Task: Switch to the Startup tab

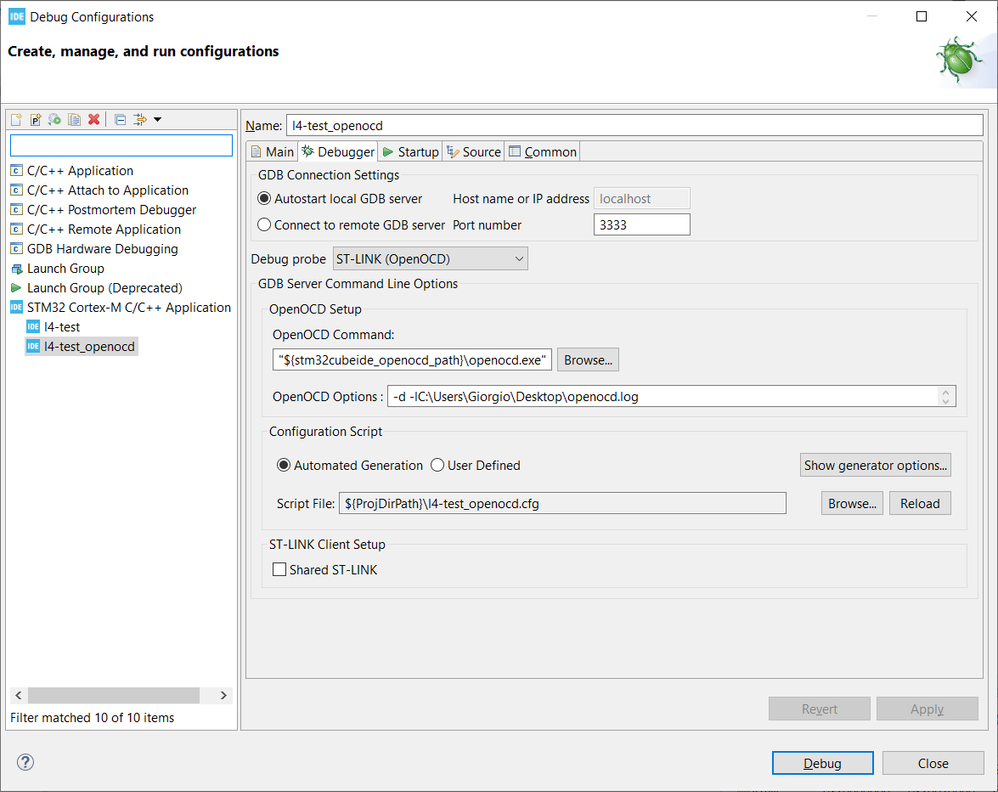Action: [x=411, y=152]
